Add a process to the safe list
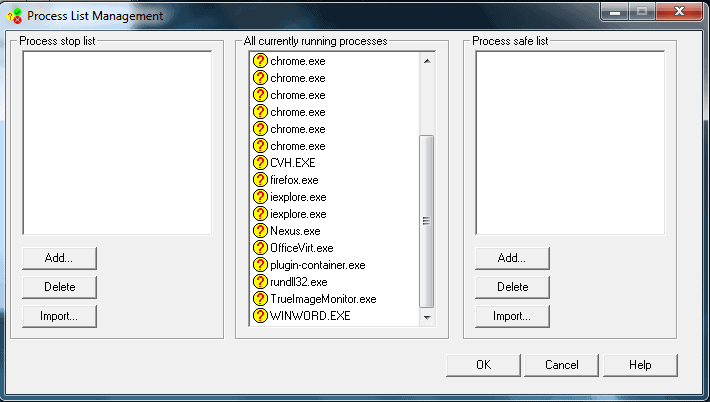Screen dimensions: 710x402 [x=512, y=258]
